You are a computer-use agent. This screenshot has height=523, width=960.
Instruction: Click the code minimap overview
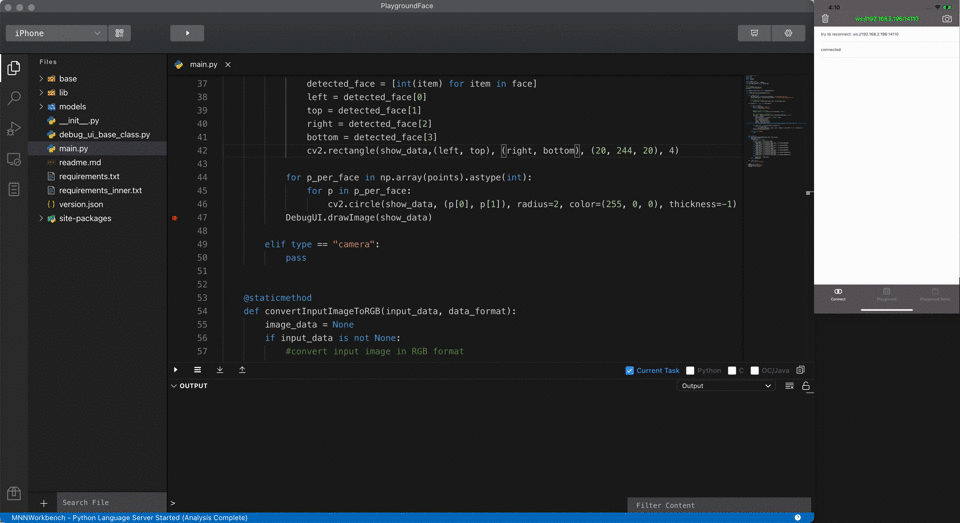click(x=773, y=121)
